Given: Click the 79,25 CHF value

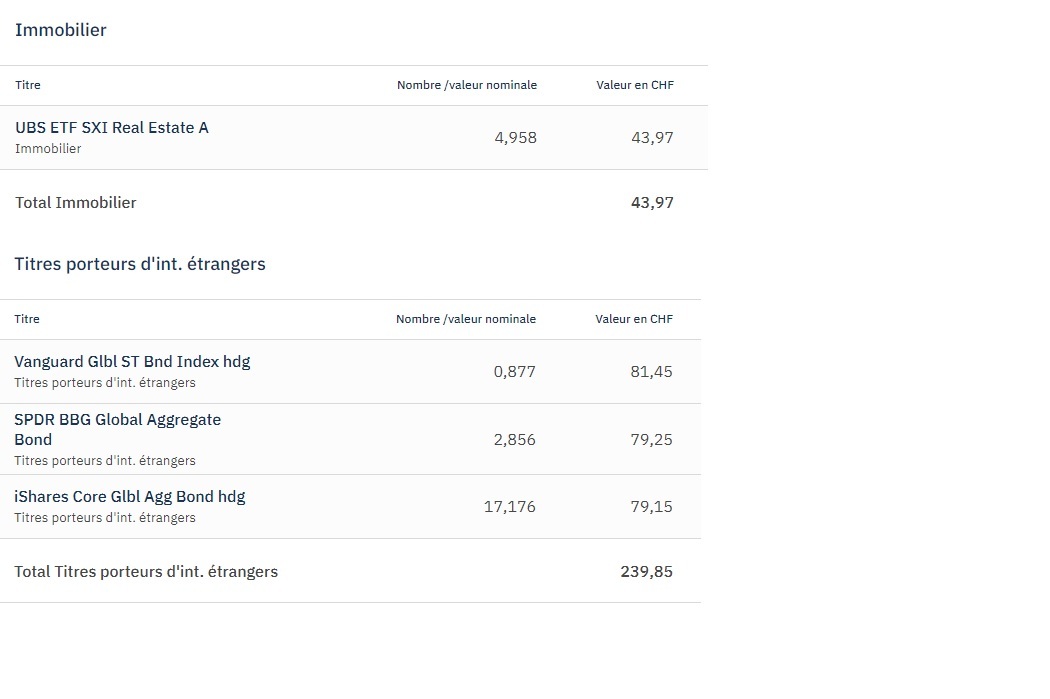Looking at the screenshot, I should tap(651, 439).
